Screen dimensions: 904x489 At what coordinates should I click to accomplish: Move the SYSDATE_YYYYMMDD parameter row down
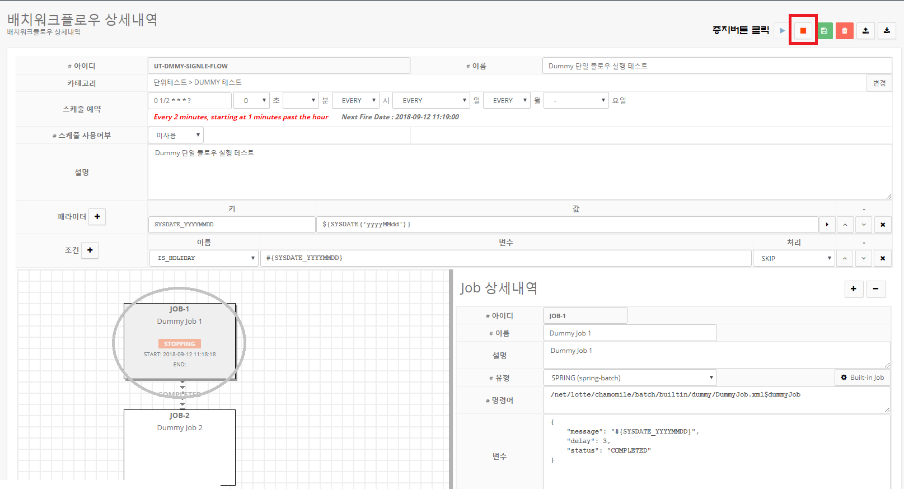point(863,224)
